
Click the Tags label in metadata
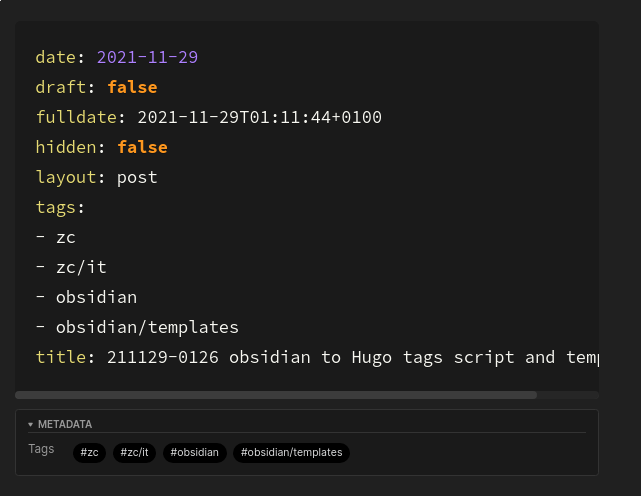point(42,450)
